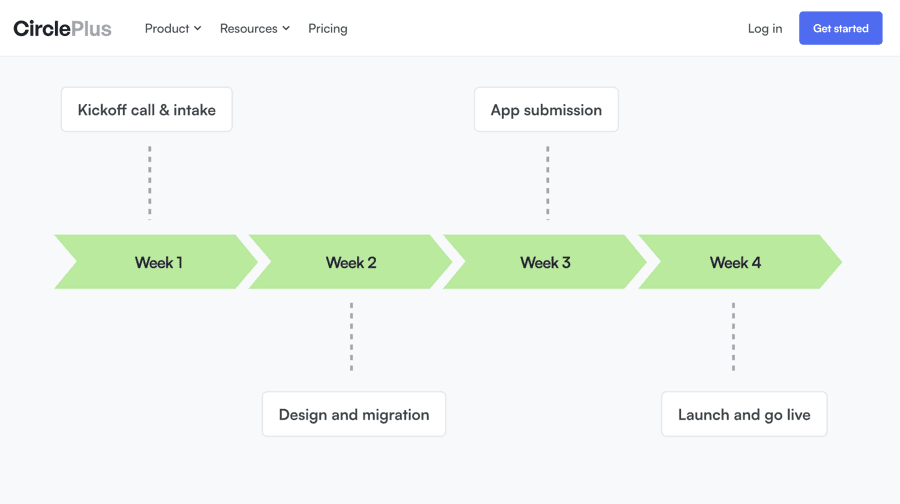Click dotted connector above Design and migration
The height and width of the screenshot is (504, 900).
[x=351, y=337]
